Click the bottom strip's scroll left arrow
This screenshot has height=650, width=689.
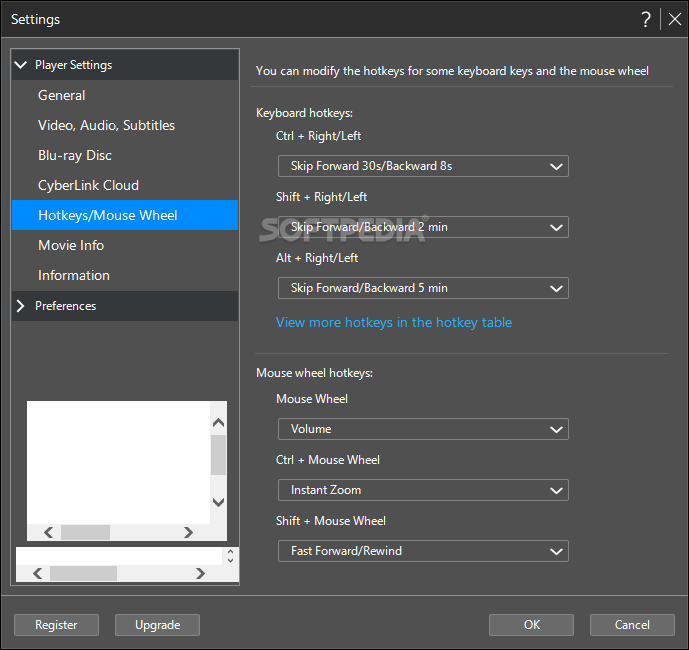pyautogui.click(x=38, y=574)
